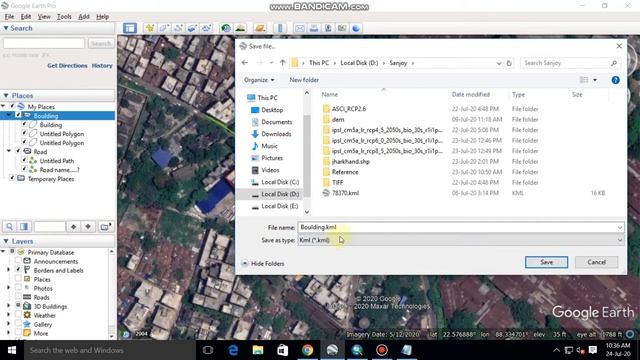Expand the Gallery layer arrow
This screenshot has height=360, width=640.
9,324
